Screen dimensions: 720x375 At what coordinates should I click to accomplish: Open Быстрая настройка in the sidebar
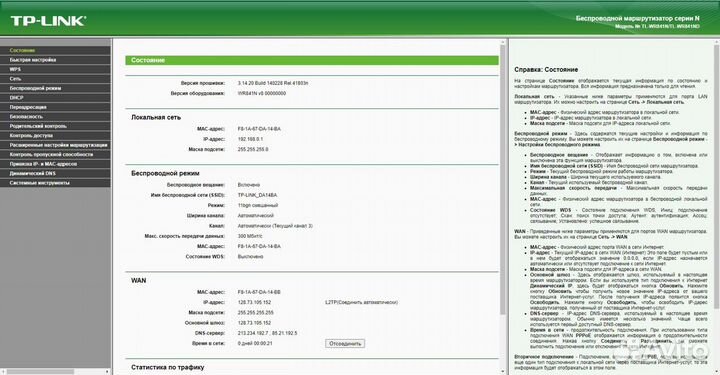pyautogui.click(x=55, y=60)
